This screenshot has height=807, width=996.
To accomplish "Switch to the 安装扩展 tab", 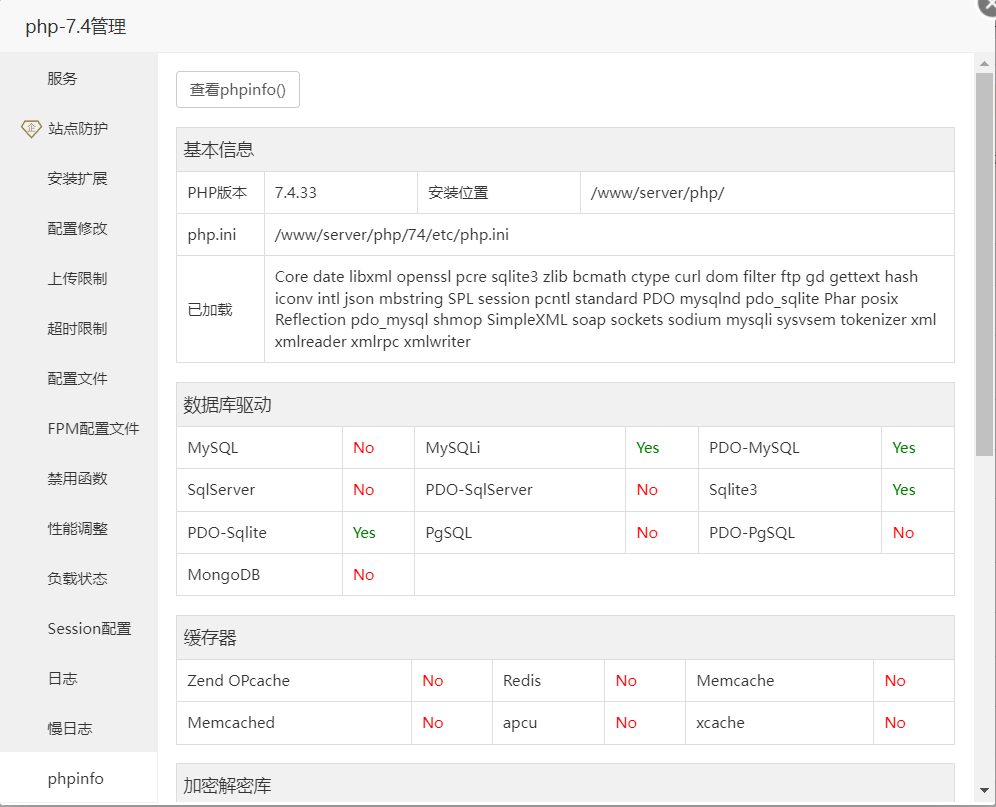I will click(x=79, y=179).
